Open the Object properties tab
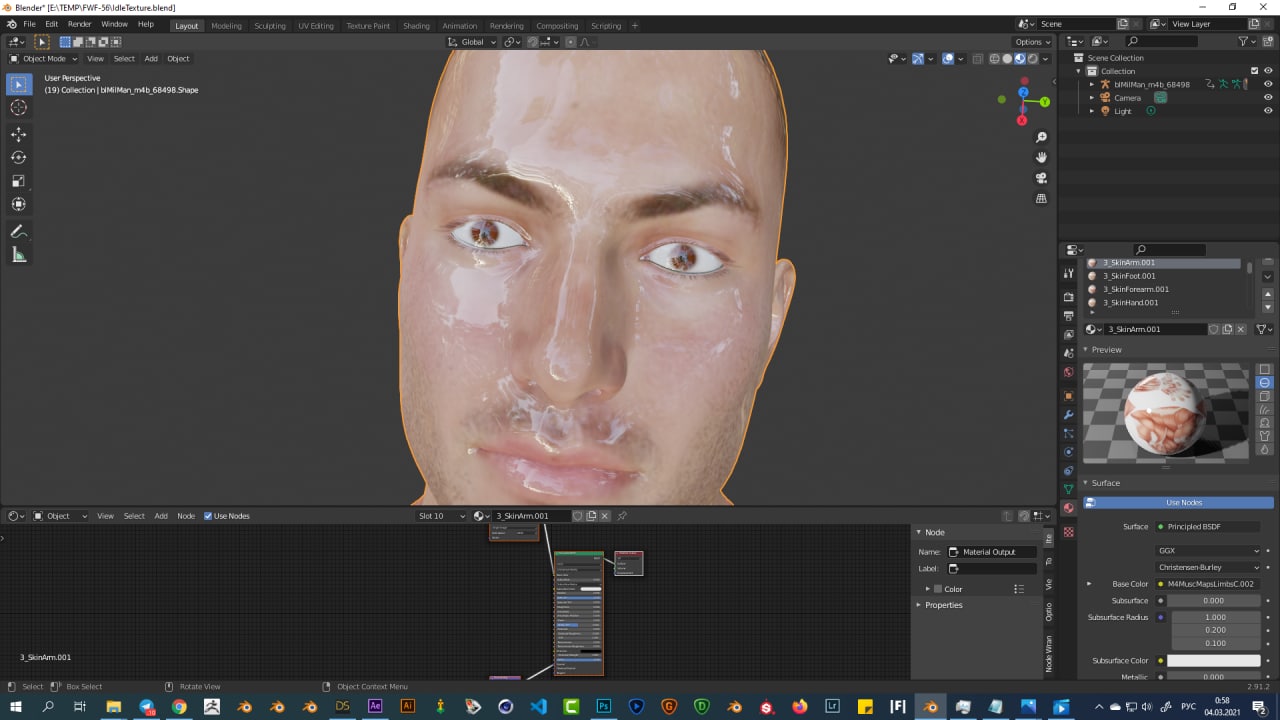The width and height of the screenshot is (1280, 720). [1068, 396]
